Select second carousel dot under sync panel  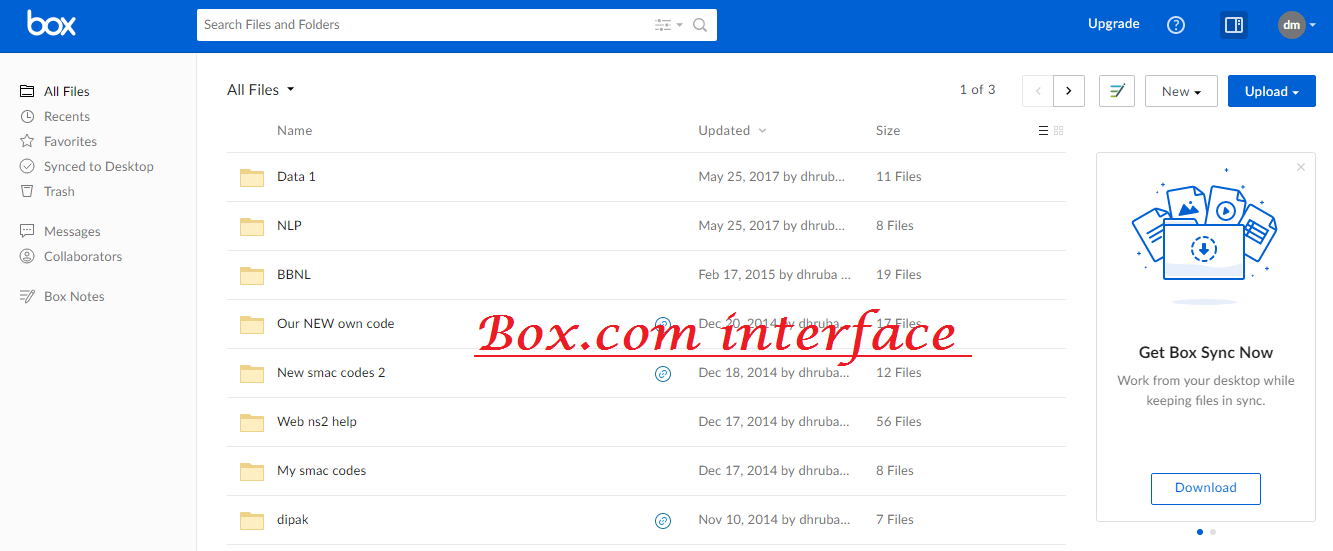(1213, 532)
